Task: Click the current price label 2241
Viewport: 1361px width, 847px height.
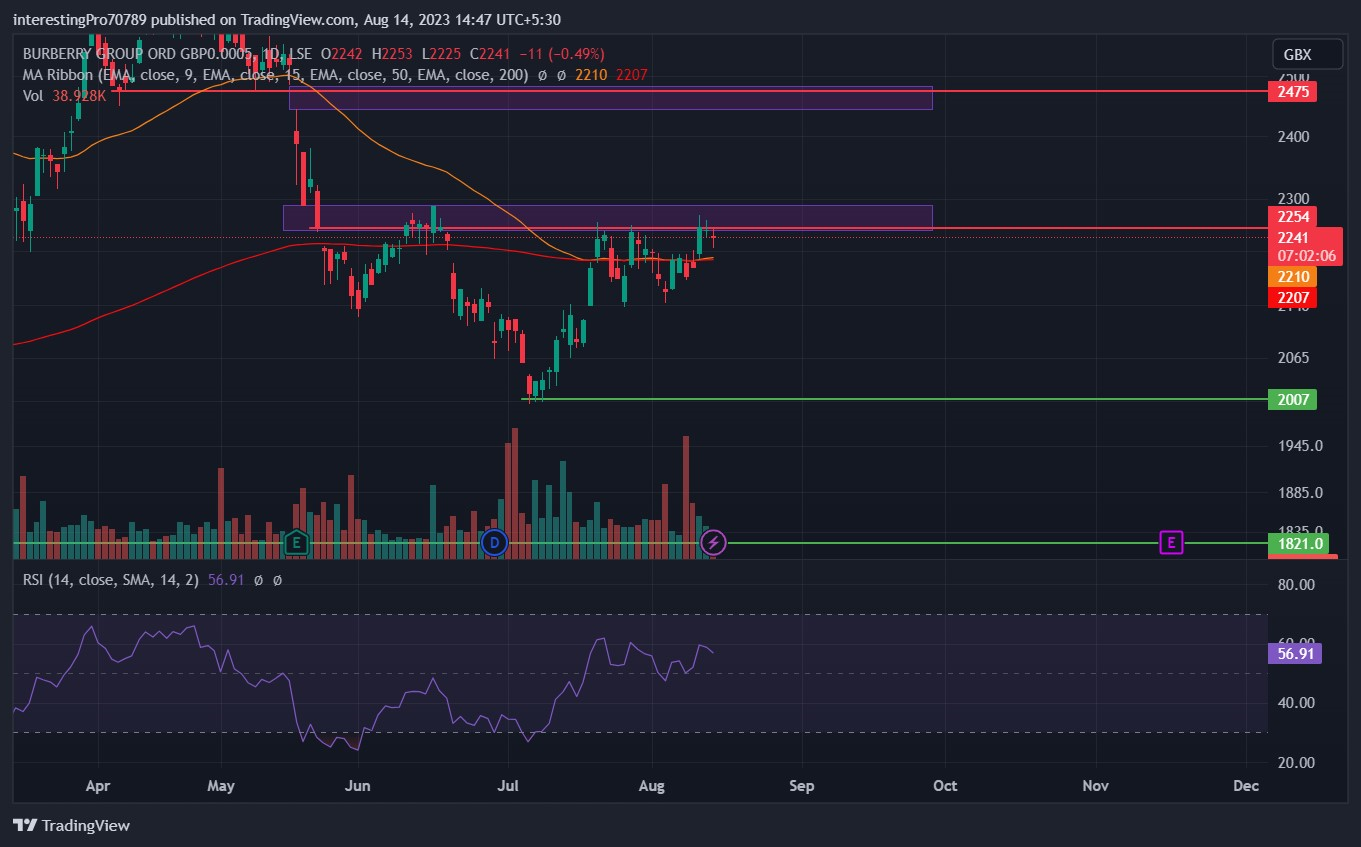Action: (x=1292, y=237)
